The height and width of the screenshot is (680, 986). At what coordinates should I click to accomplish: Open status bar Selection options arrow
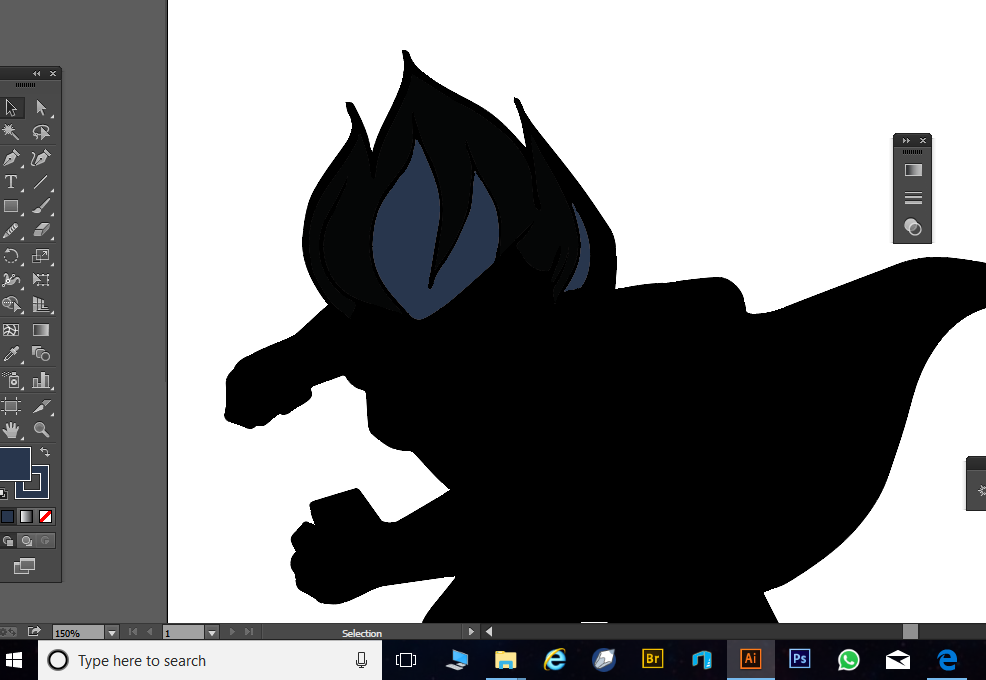coord(471,632)
